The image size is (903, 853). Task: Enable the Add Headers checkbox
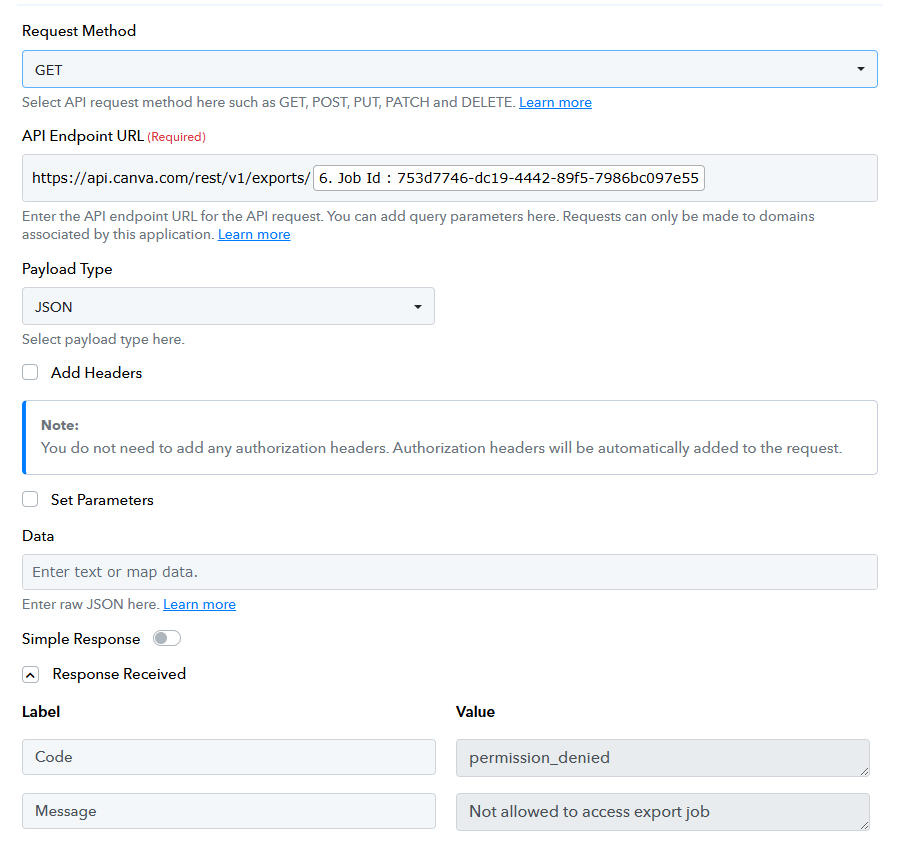tap(30, 372)
